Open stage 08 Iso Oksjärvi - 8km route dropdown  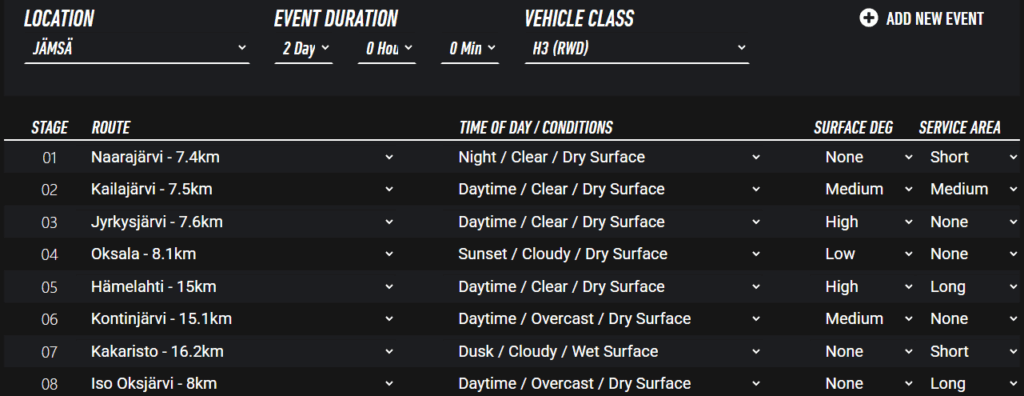pyautogui.click(x=243, y=384)
